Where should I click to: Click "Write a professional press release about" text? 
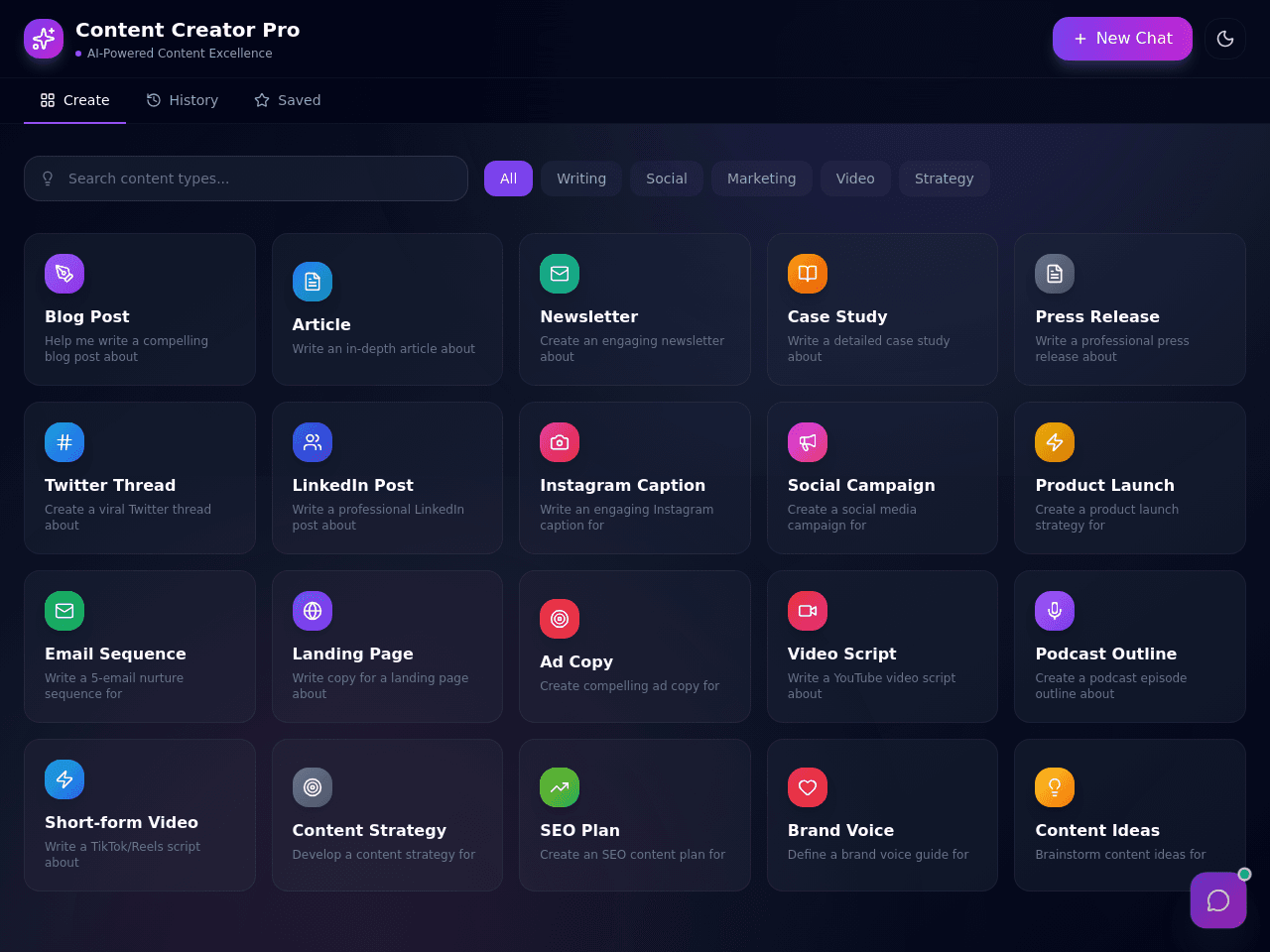tap(1112, 349)
